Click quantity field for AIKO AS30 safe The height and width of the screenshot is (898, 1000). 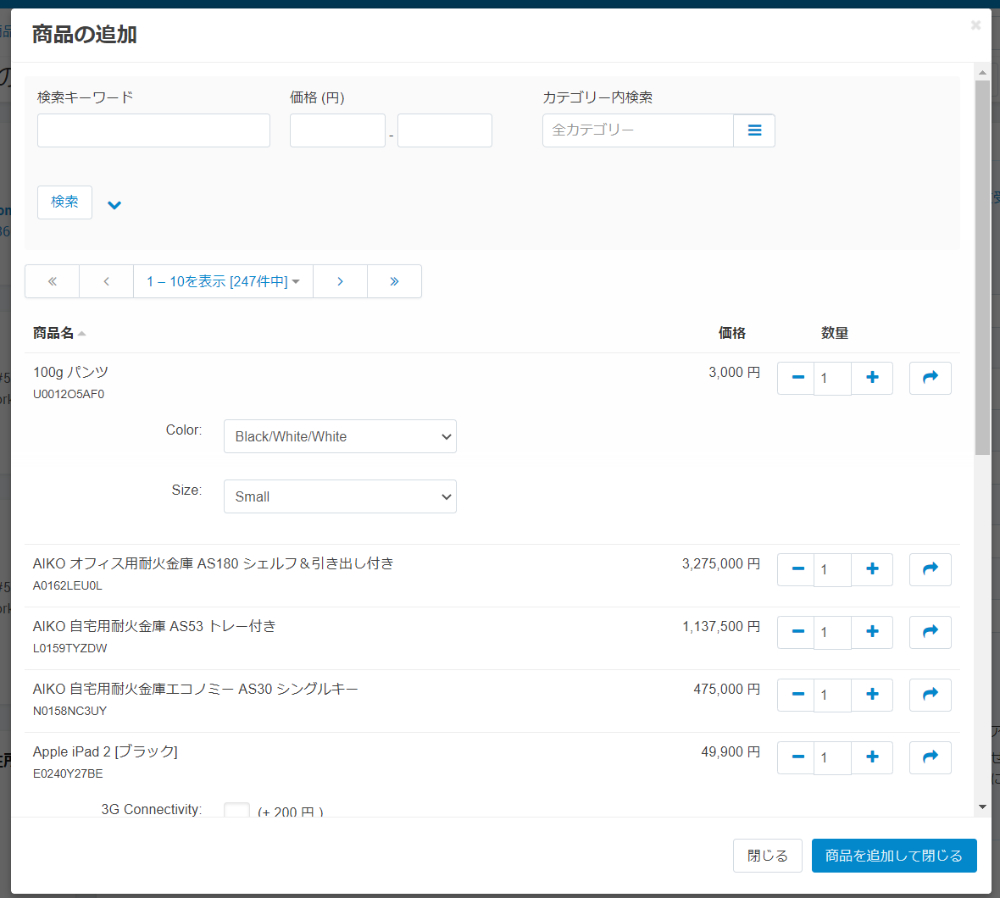click(x=832, y=695)
